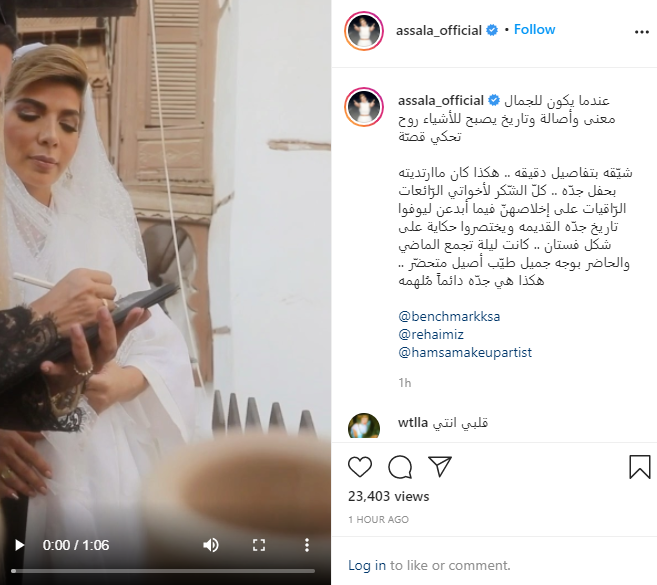Viewport: 657px width, 585px height.
Task: Follow assala_official account
Action: click(534, 30)
